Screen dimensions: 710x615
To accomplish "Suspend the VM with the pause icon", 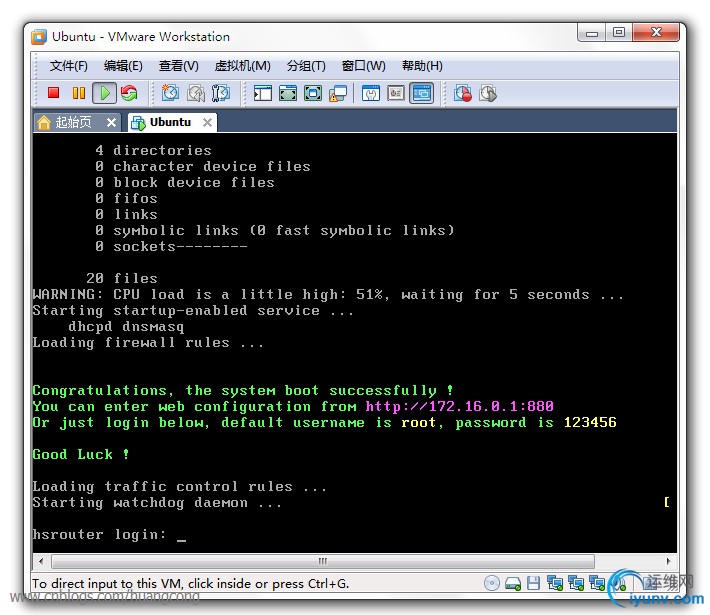I will tap(79, 93).
